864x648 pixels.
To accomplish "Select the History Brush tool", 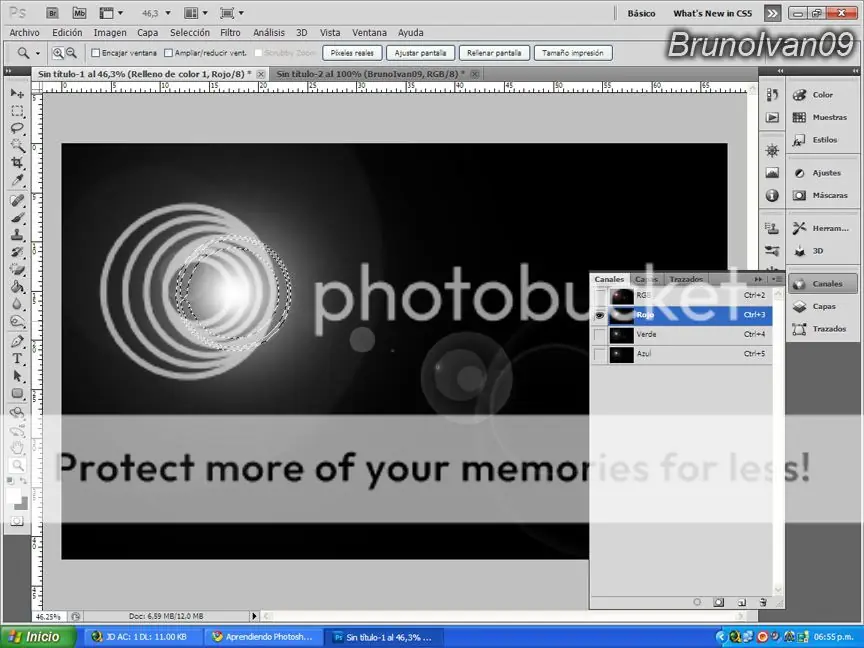I will [x=17, y=252].
